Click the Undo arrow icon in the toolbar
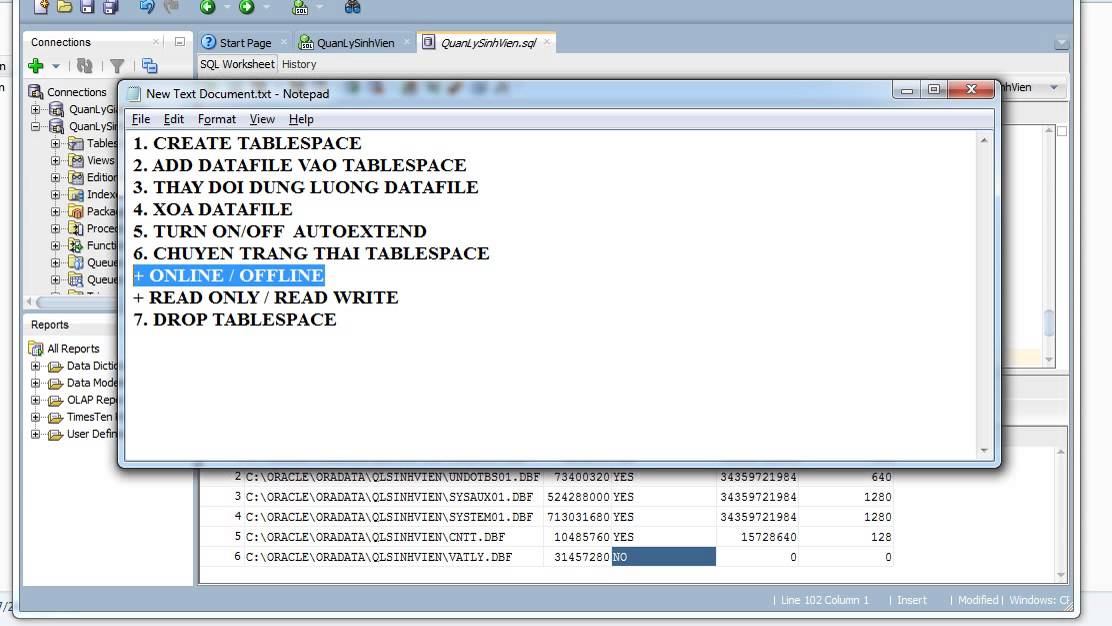The width and height of the screenshot is (1112, 626). tap(147, 7)
